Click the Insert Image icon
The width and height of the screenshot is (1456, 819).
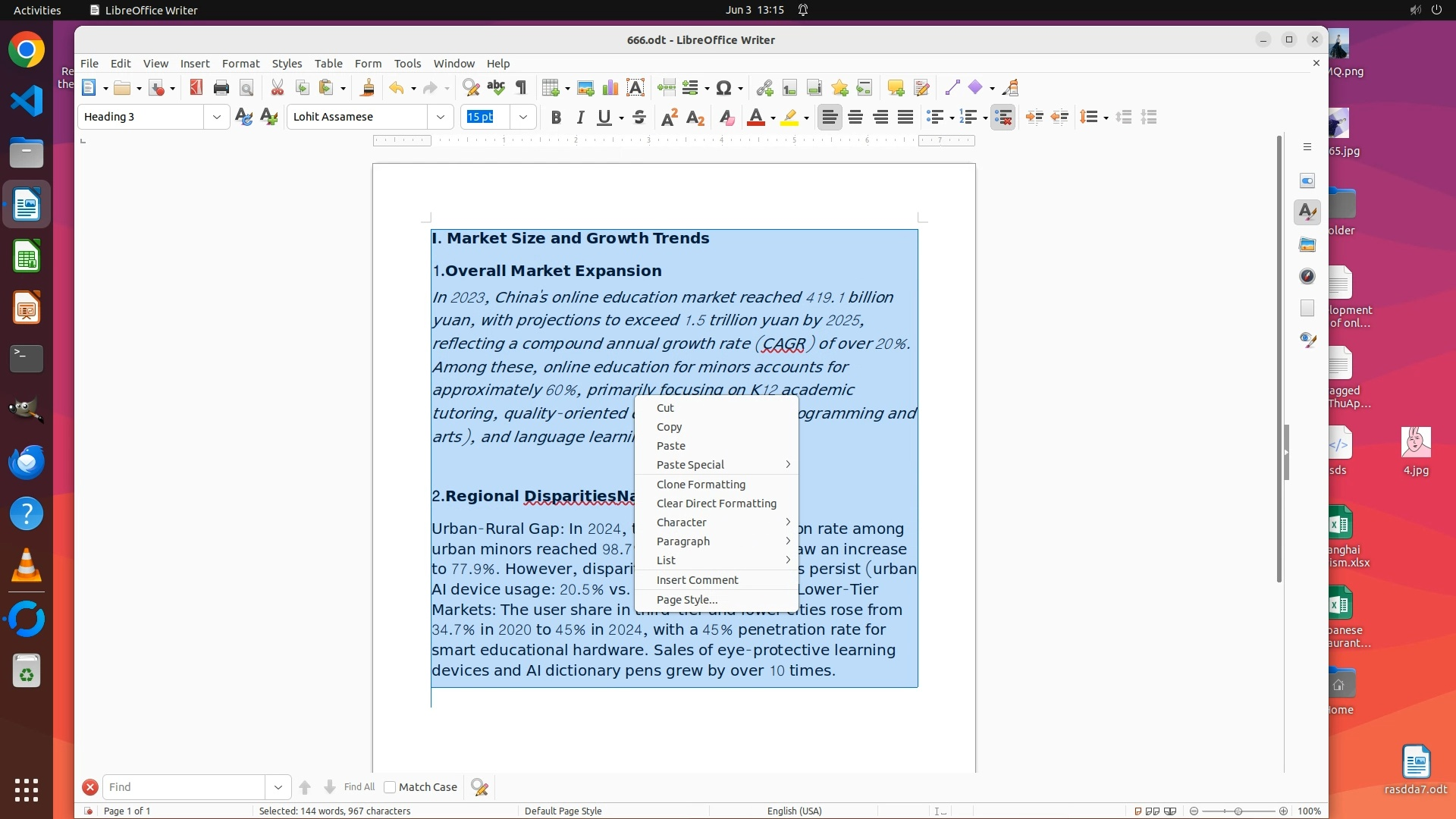(585, 88)
